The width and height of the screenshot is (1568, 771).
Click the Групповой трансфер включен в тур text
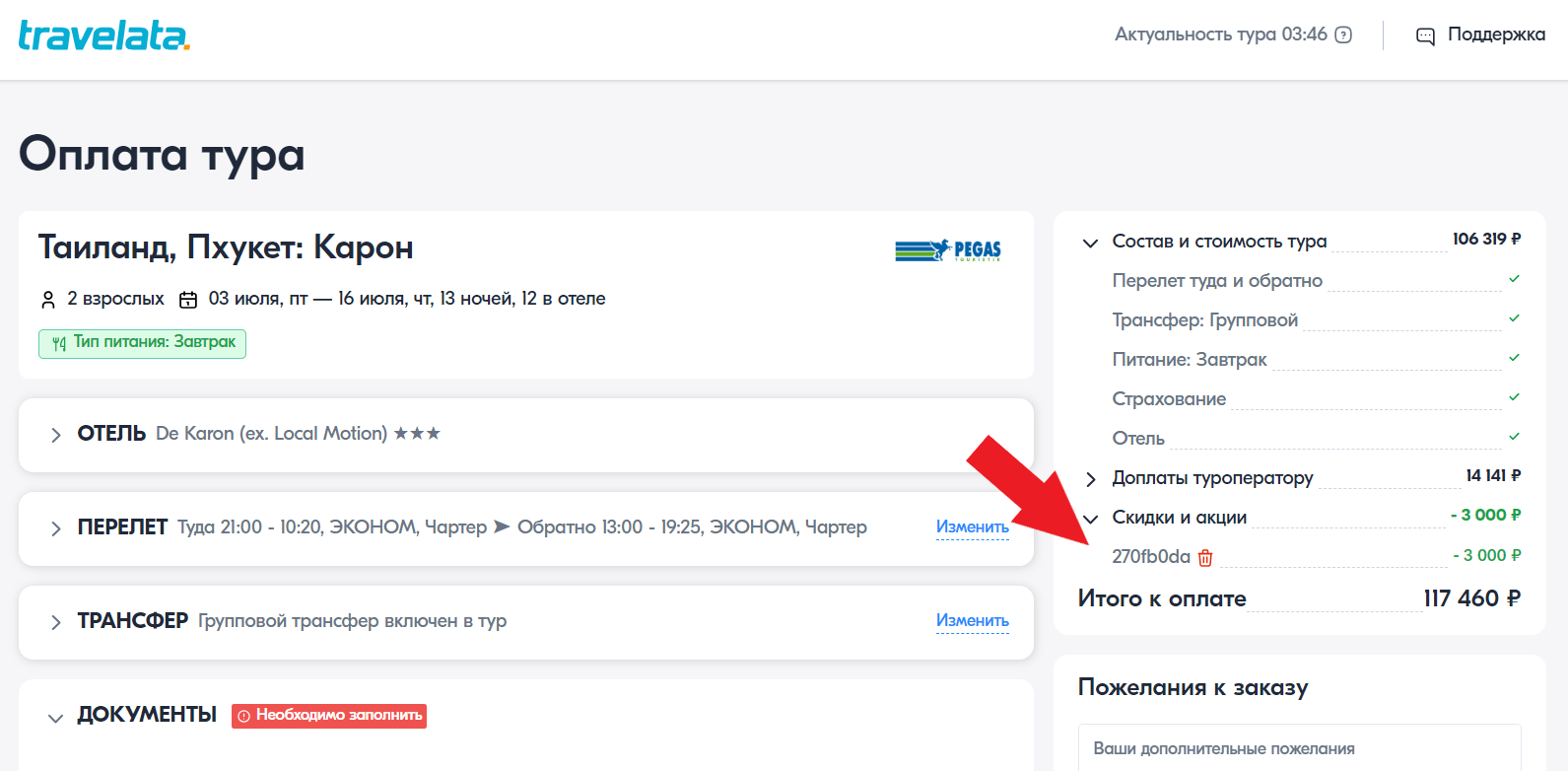click(x=352, y=621)
